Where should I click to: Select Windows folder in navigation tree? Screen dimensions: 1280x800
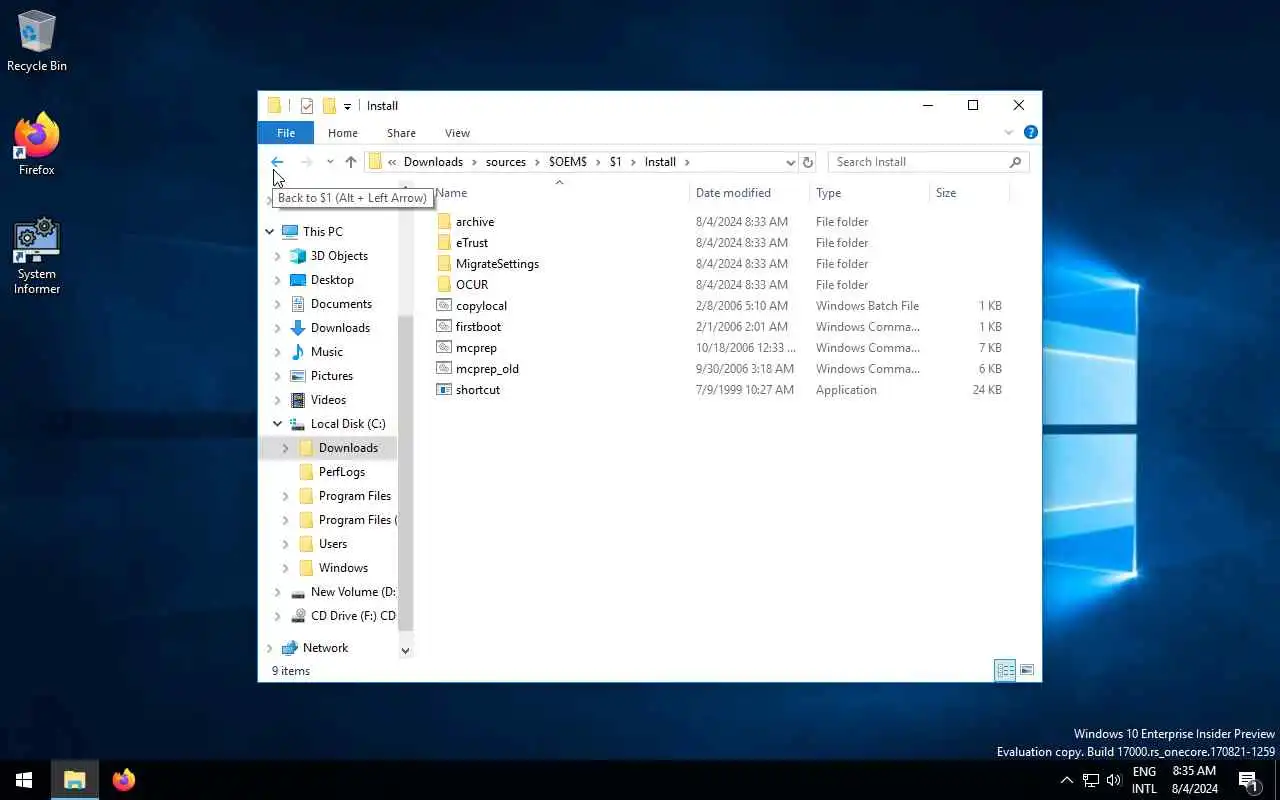pos(343,568)
